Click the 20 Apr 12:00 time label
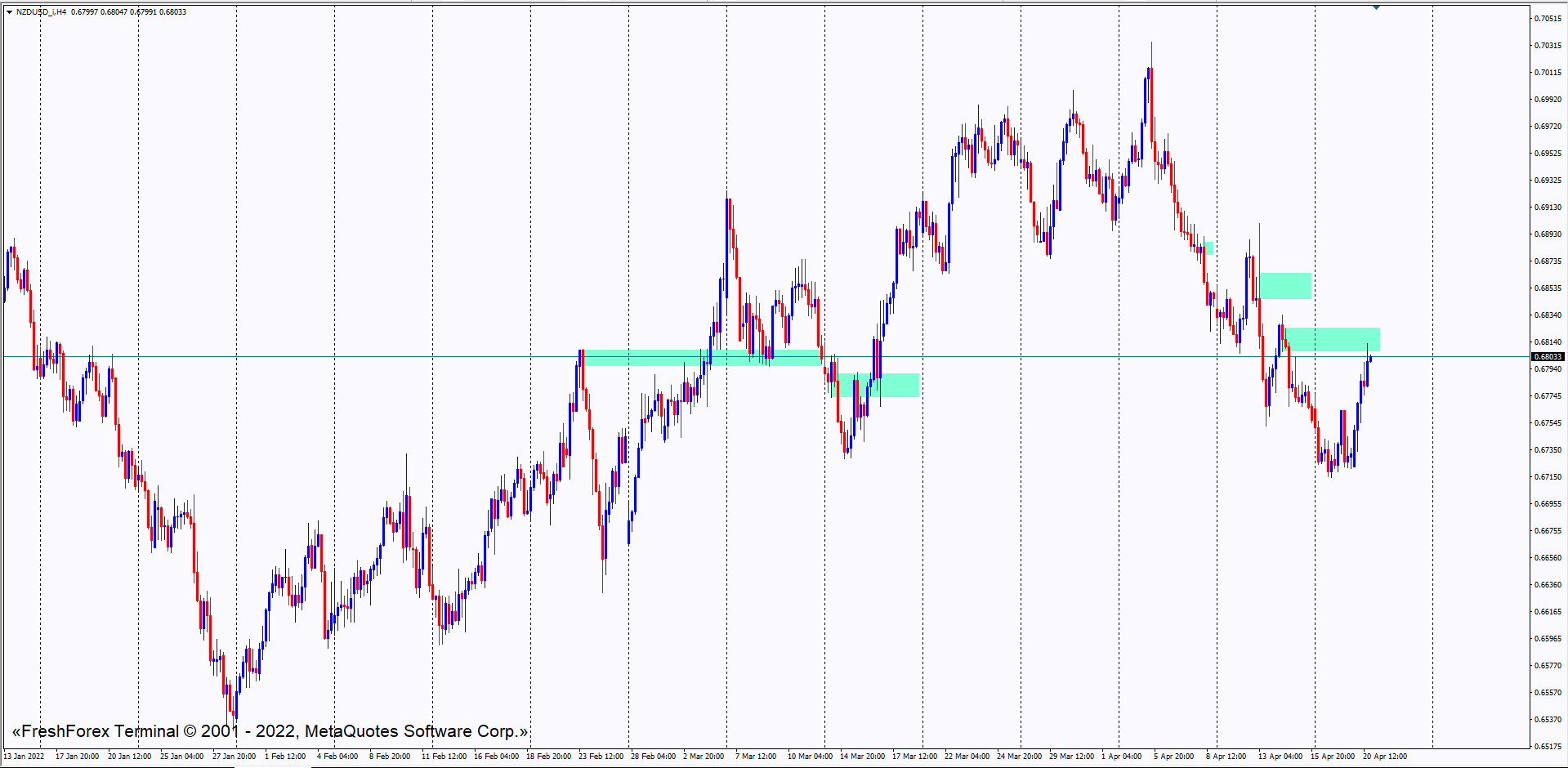This screenshot has height=768, width=1568. pyautogui.click(x=1384, y=756)
